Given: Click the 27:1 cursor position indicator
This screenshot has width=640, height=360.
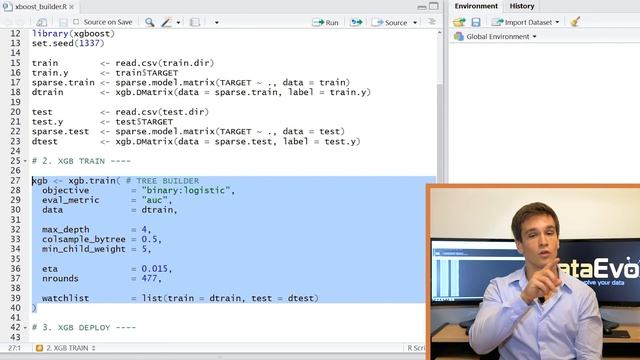Looking at the screenshot, I should click(x=14, y=348).
